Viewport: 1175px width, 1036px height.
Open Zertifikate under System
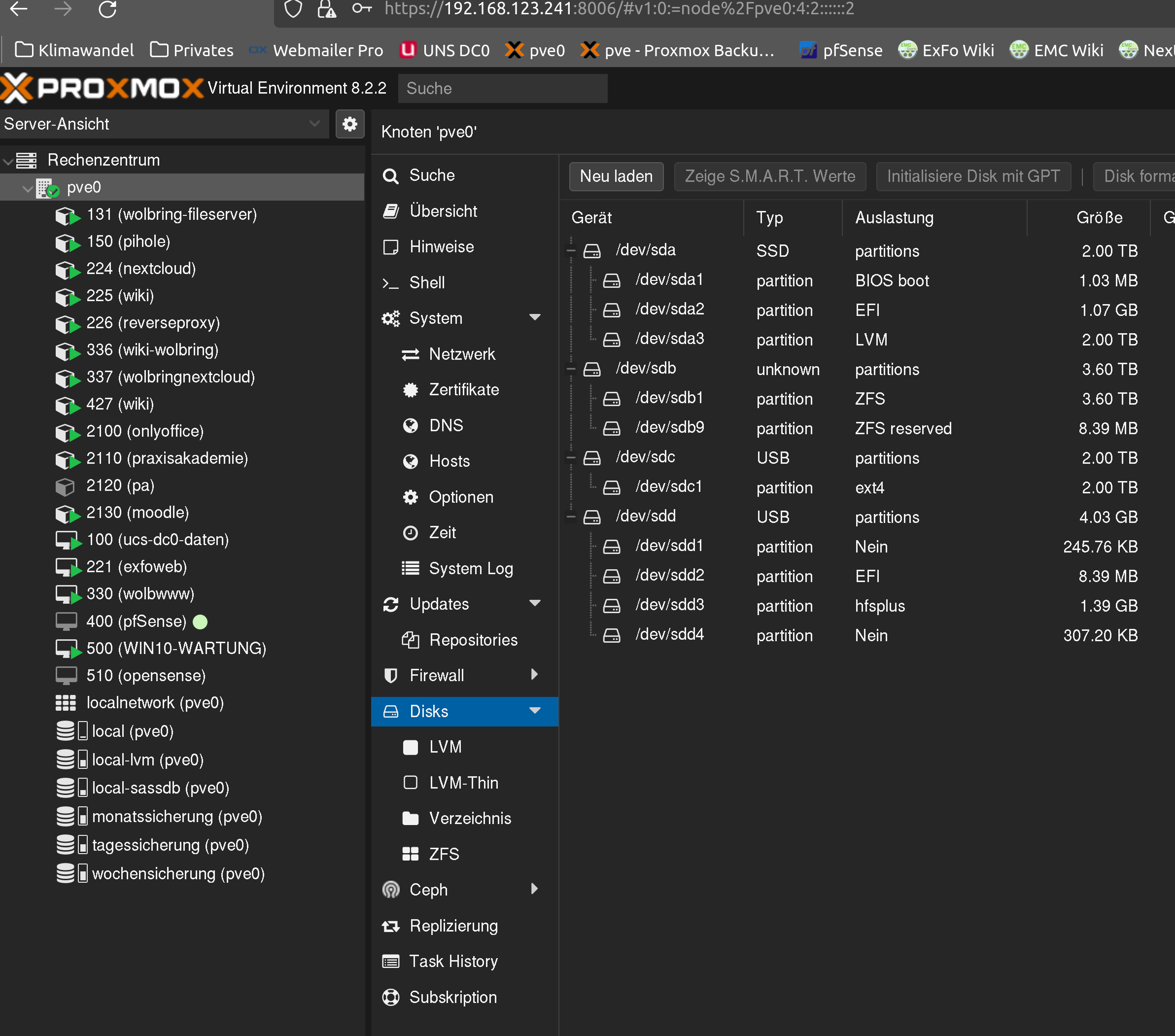(464, 389)
